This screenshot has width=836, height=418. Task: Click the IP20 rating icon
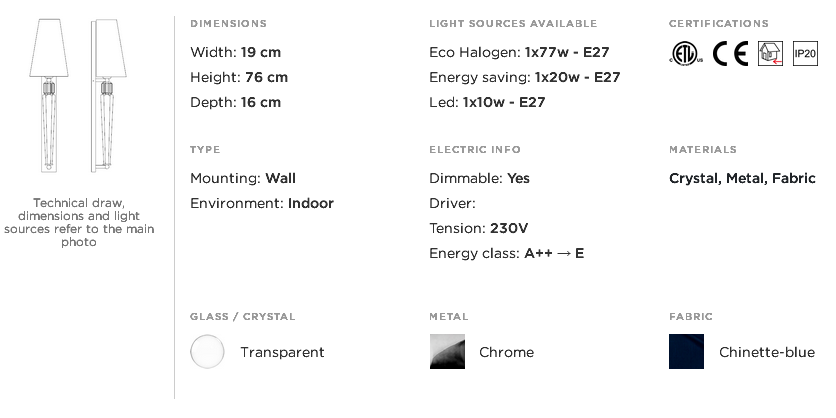(805, 53)
